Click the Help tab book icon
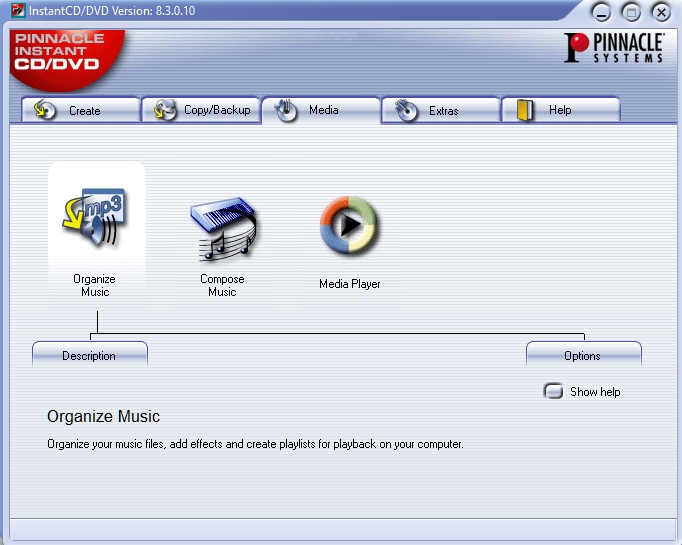 pyautogui.click(x=525, y=110)
